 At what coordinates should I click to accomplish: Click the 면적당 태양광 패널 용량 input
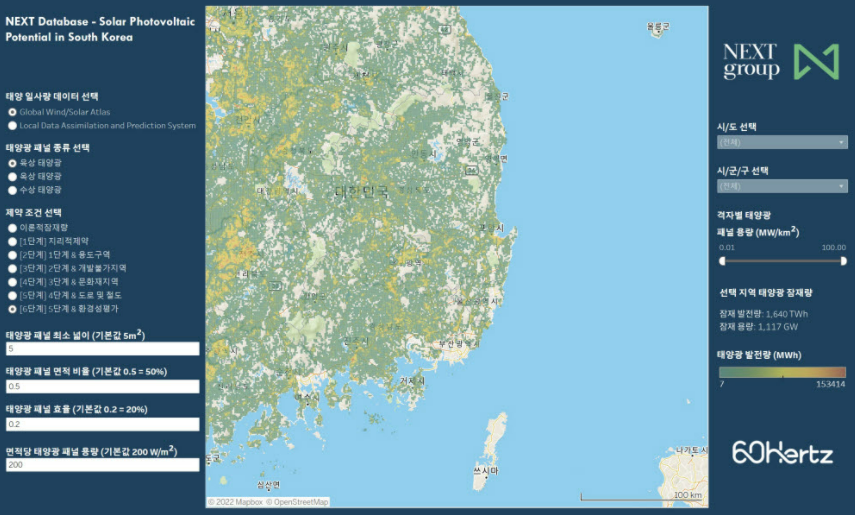pos(103,465)
